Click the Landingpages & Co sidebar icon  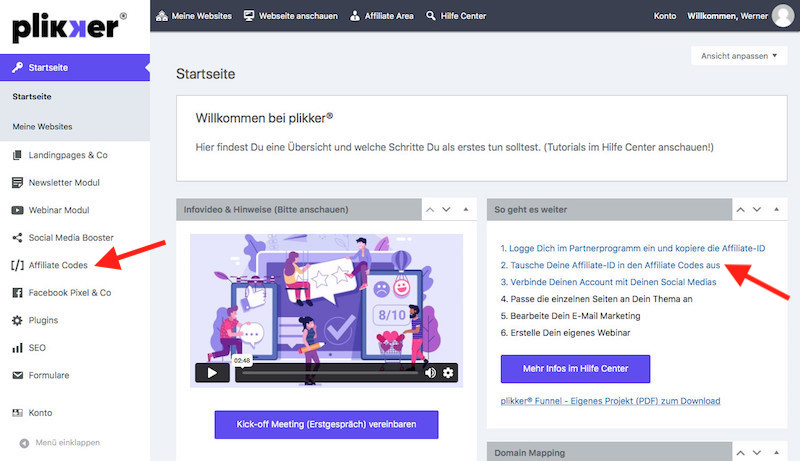coord(18,155)
